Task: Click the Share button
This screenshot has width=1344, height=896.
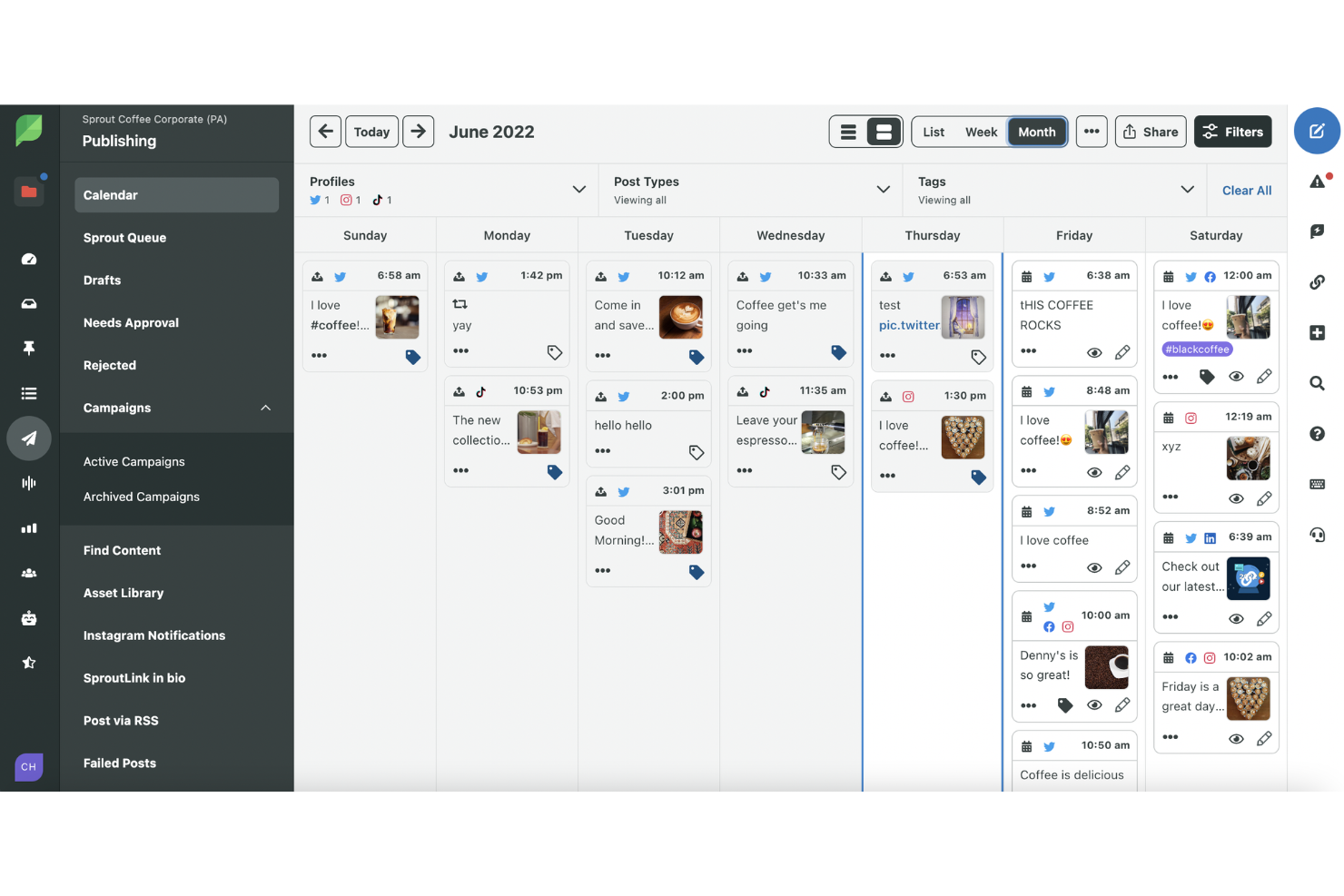Action: tap(1151, 132)
